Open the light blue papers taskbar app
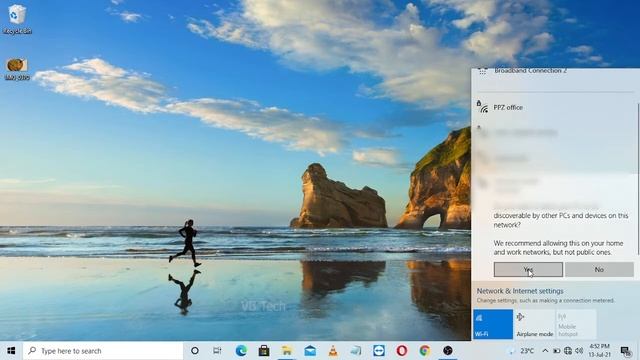Viewport: 640px width, 360px height. (356, 351)
